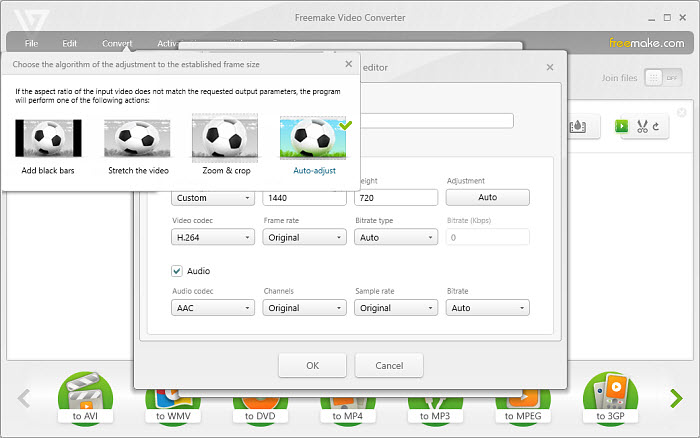Open the Bitrate type Auto dropdown
The height and width of the screenshot is (438, 700).
point(396,237)
